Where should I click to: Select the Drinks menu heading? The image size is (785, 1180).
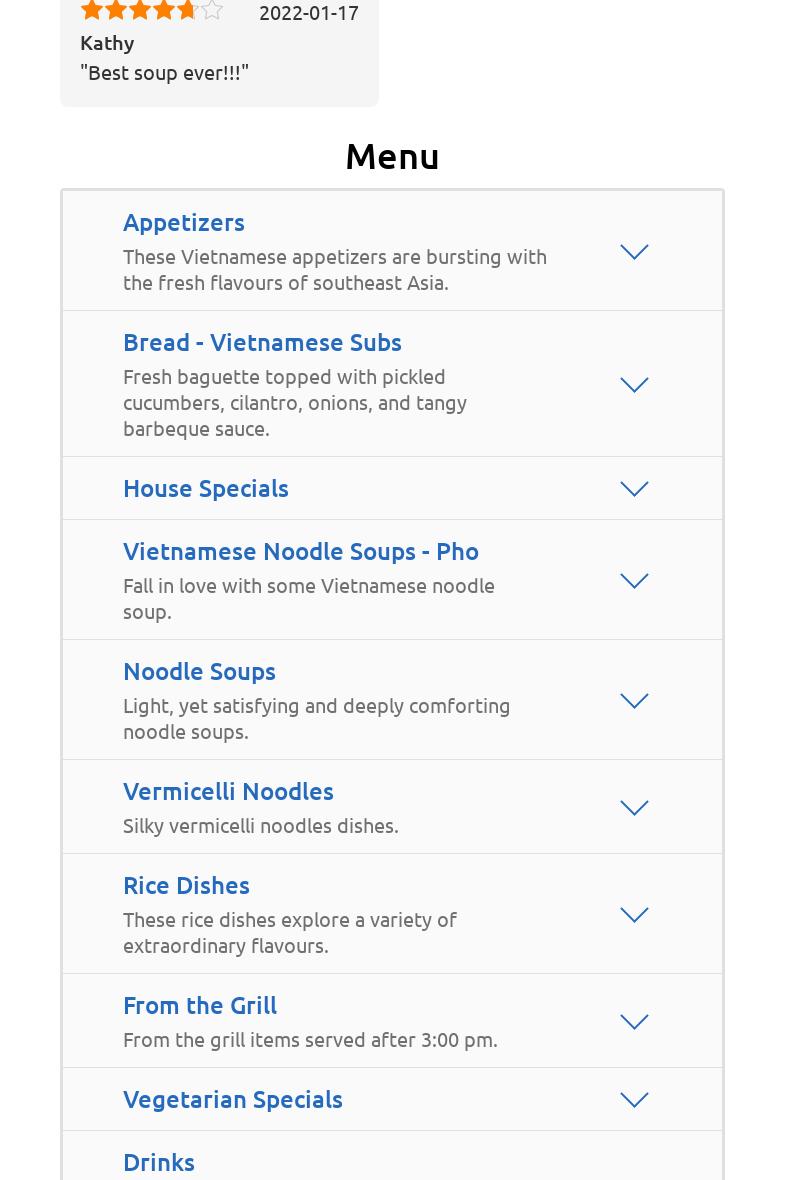159,1162
